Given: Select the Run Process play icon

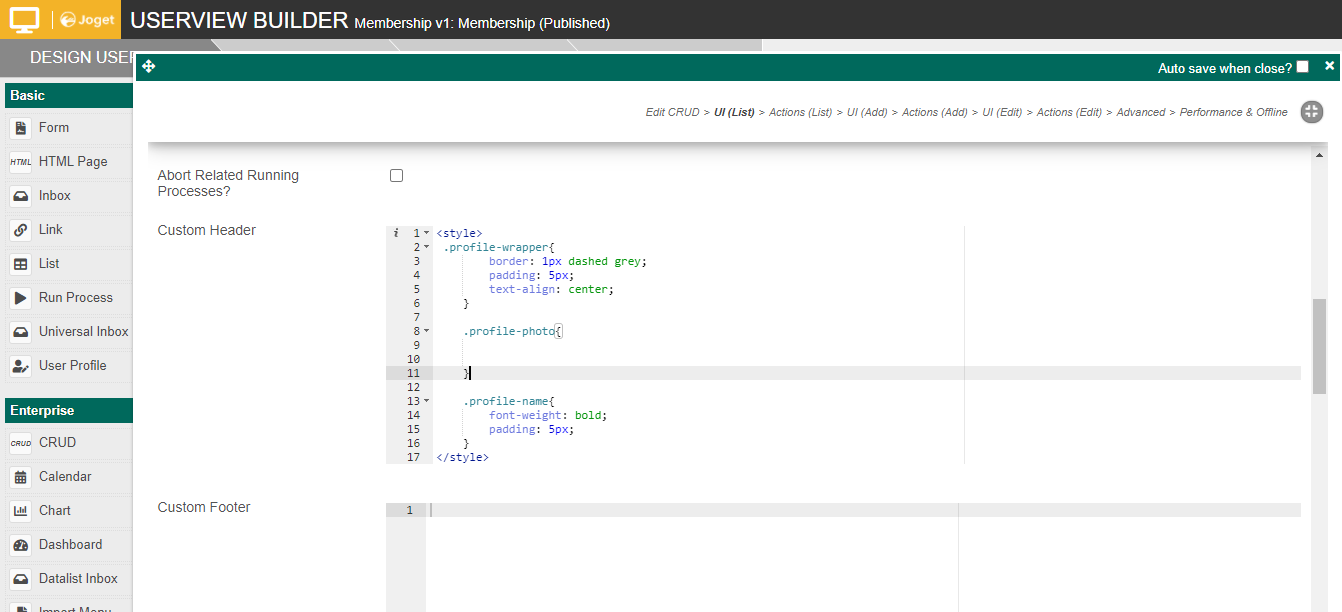Looking at the screenshot, I should pyautogui.click(x=21, y=298).
